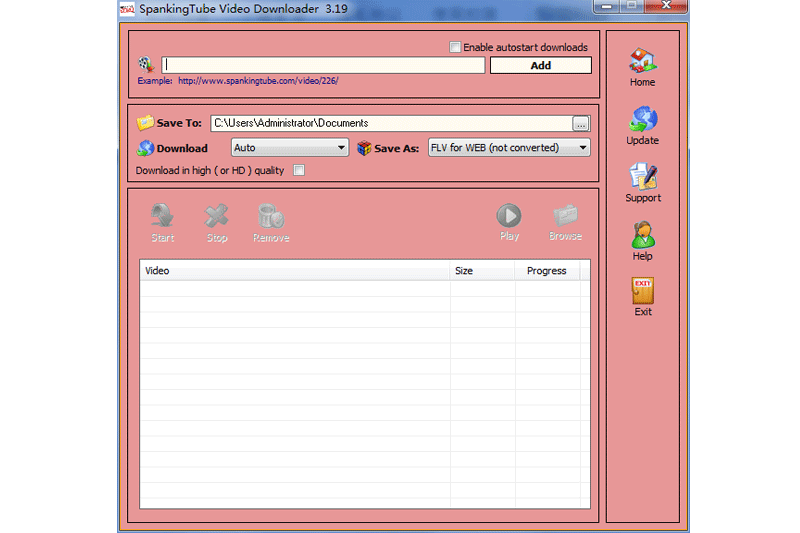Click the Start download icon

tap(163, 216)
